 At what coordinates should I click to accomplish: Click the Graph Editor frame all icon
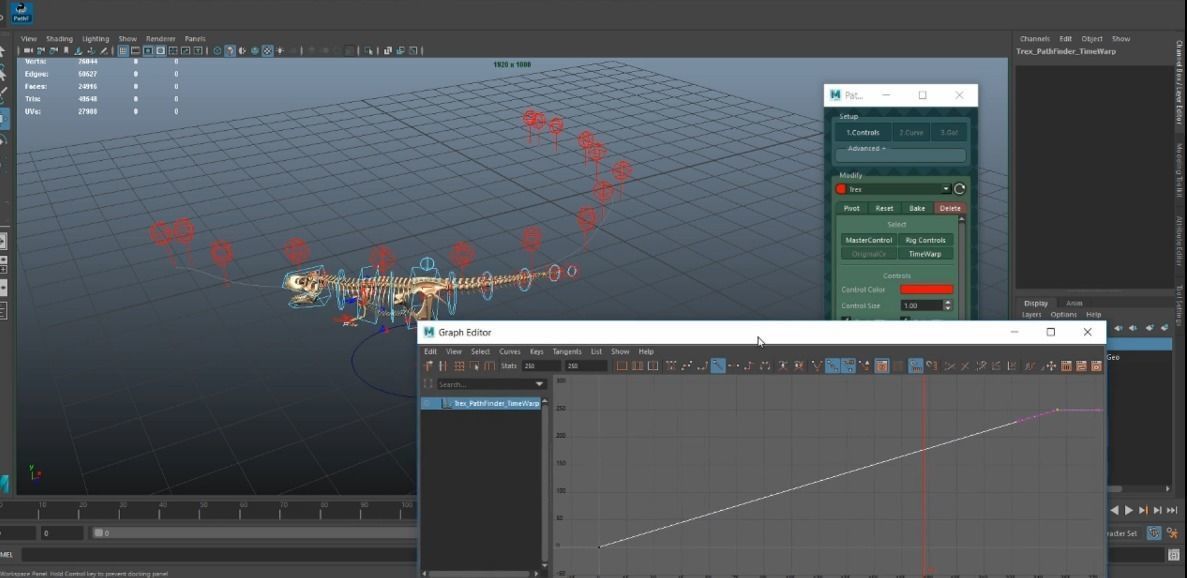[621, 366]
